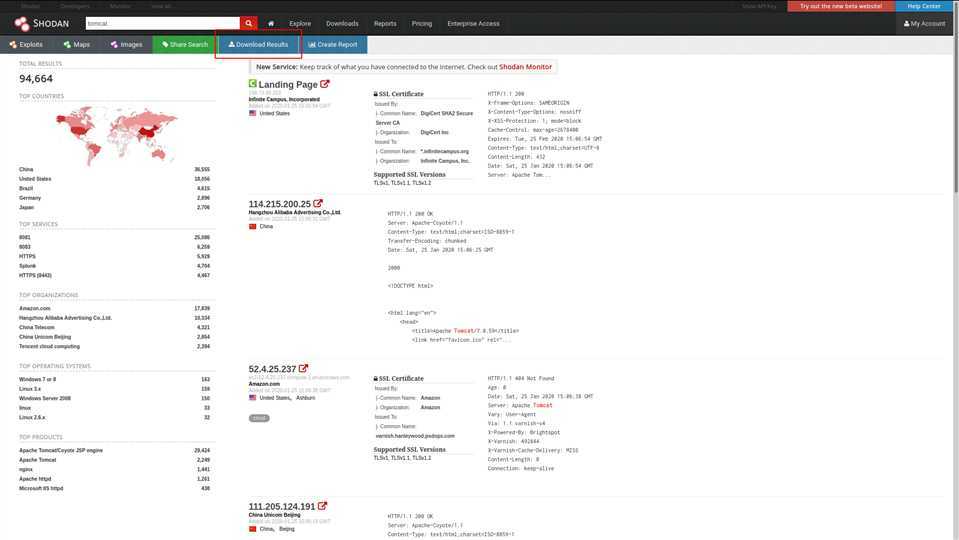Screen dimensions: 959x540
Task: Click the China flag under 111.205.124.191
Action: point(253,529)
